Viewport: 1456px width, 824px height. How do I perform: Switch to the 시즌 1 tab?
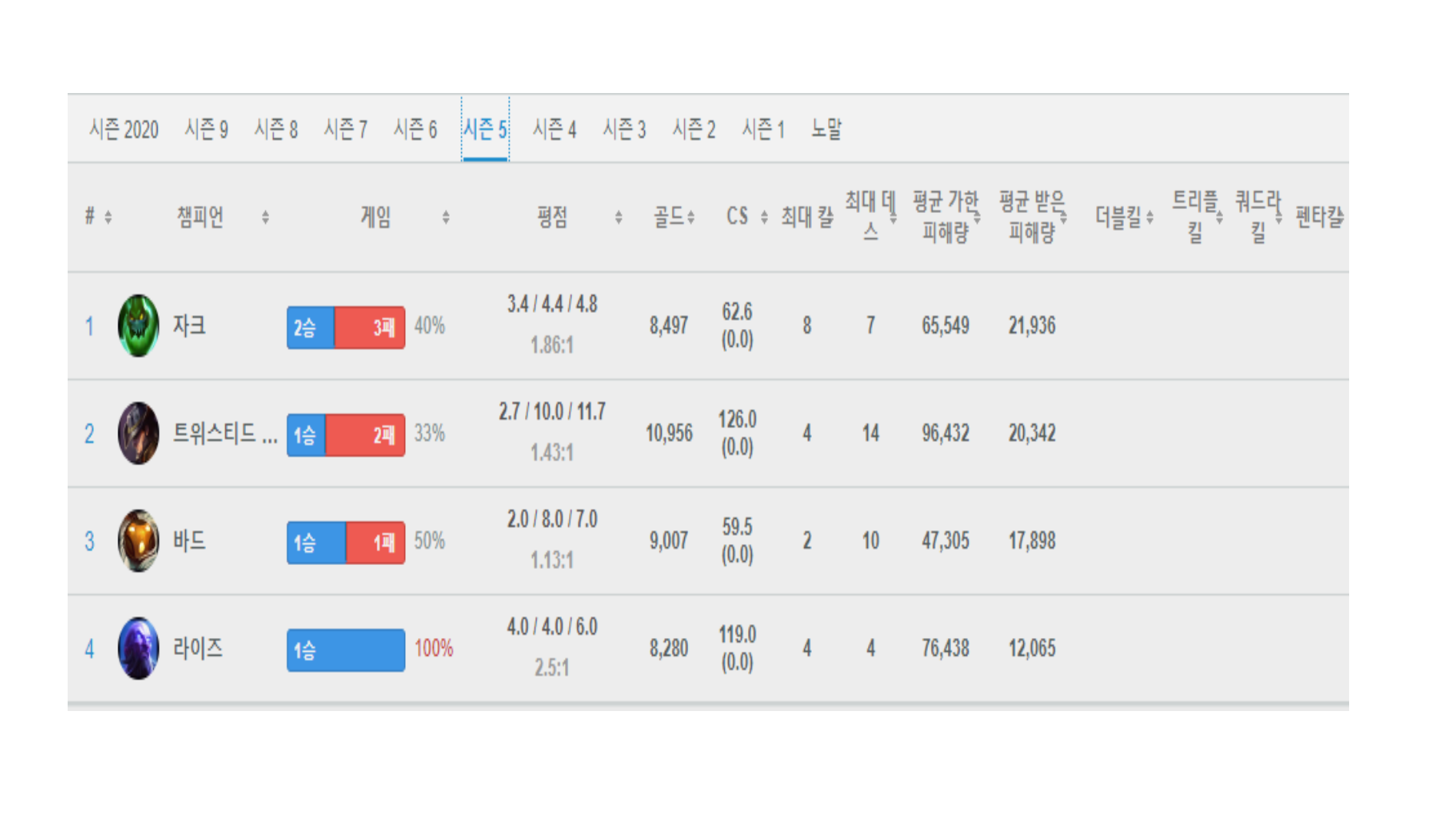pos(763,129)
